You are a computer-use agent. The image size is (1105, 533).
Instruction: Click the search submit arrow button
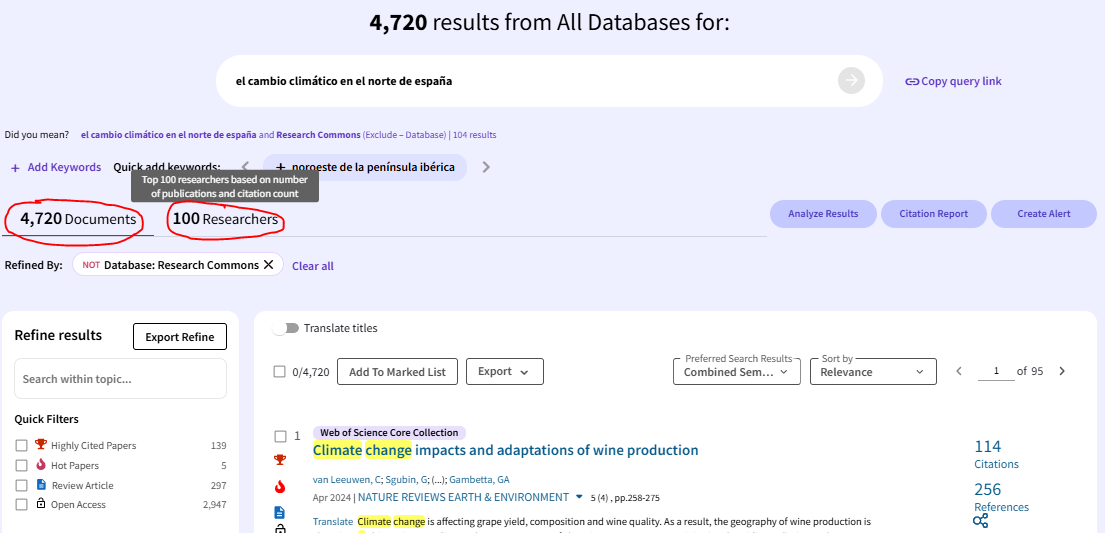click(851, 81)
